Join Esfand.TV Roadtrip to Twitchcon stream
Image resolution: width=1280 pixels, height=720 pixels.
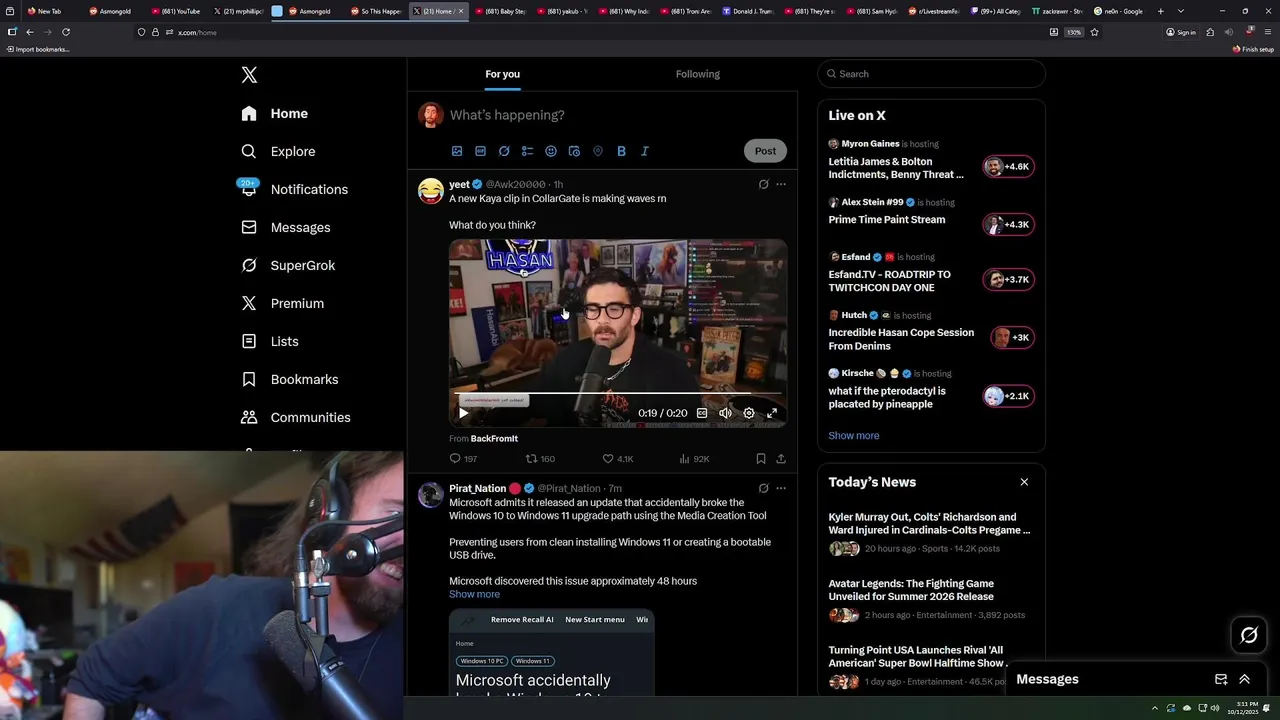tap(931, 274)
